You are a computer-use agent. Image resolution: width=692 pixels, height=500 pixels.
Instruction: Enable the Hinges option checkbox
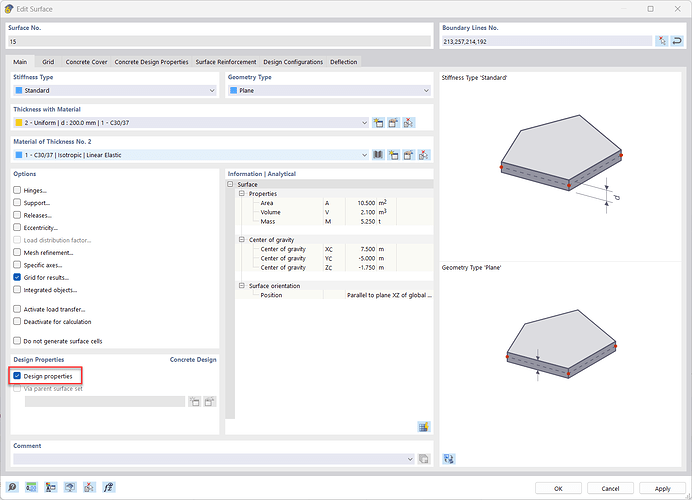click(17, 189)
